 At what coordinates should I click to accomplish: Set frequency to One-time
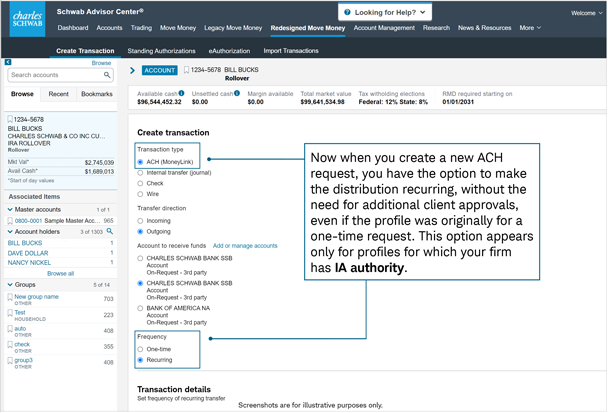[x=140, y=349]
